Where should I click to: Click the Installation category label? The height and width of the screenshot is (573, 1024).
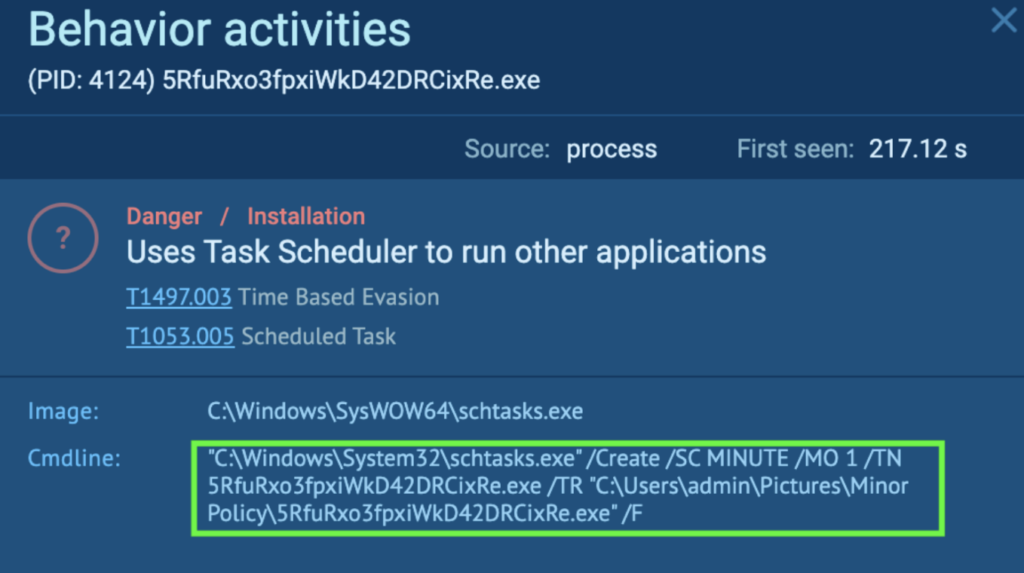click(x=306, y=216)
